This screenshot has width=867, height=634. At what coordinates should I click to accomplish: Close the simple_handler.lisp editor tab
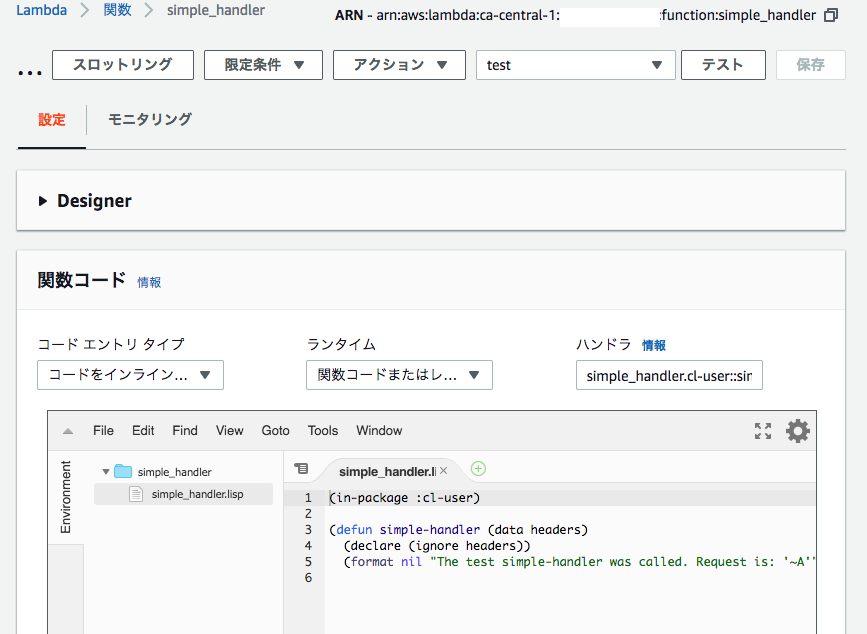click(443, 471)
